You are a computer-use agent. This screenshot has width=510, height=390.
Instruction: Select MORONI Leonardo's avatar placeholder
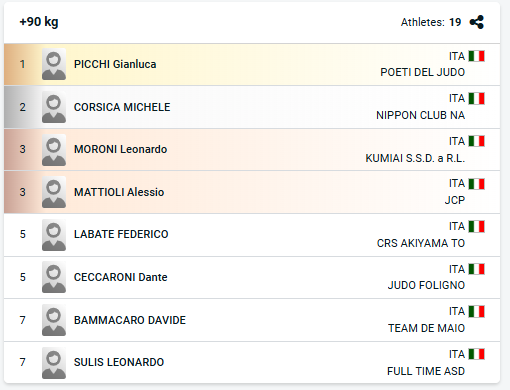pyautogui.click(x=54, y=149)
